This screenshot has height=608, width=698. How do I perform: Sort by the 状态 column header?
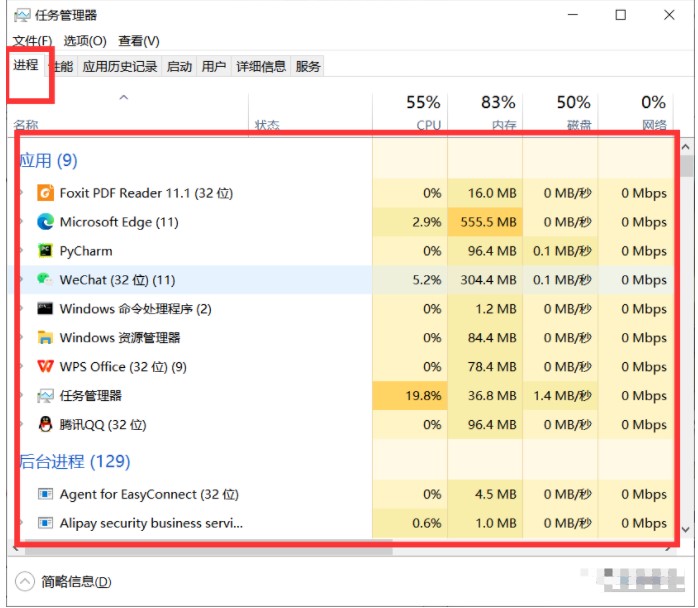(x=310, y=112)
